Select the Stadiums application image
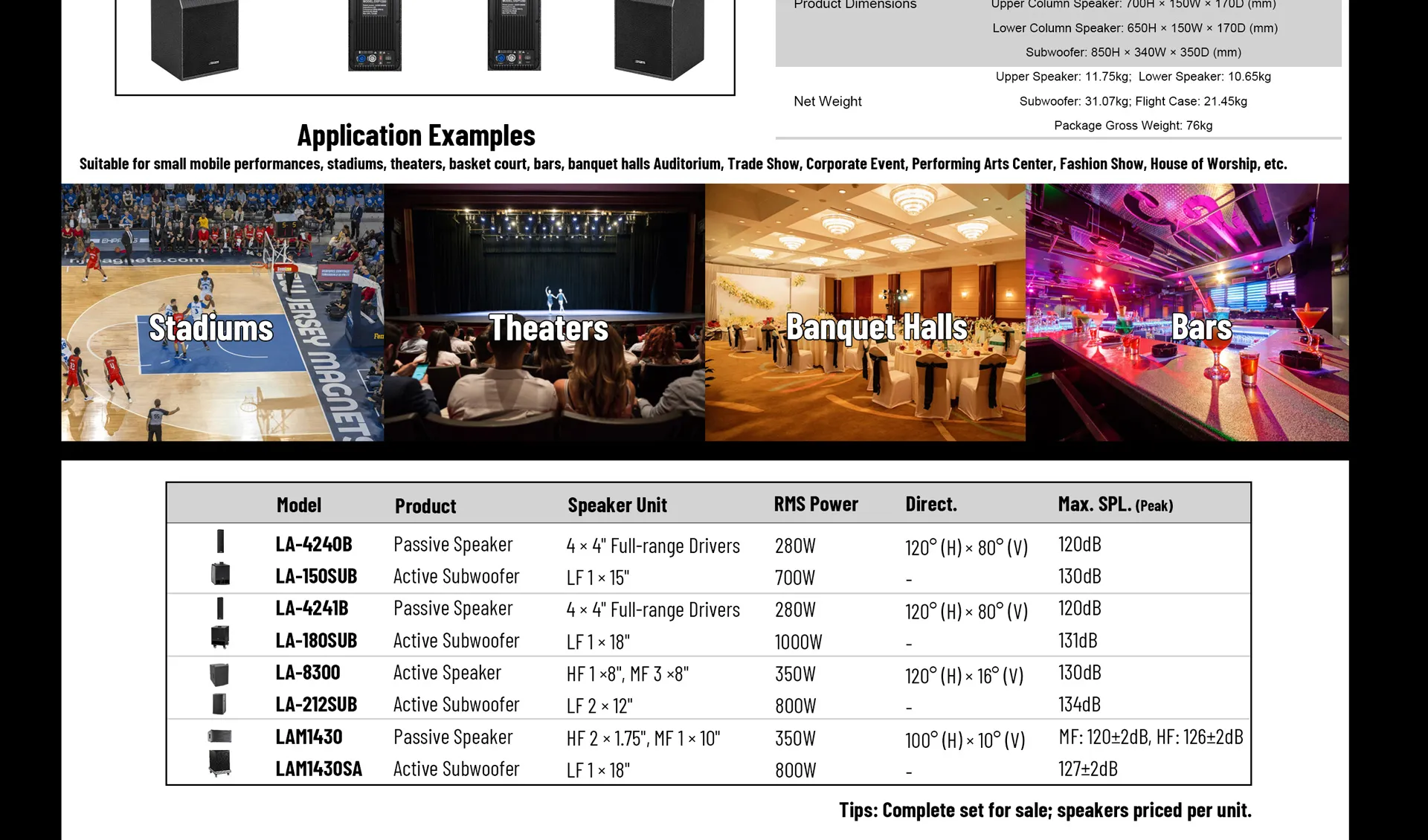Image resolution: width=1428 pixels, height=840 pixels. coord(222,312)
